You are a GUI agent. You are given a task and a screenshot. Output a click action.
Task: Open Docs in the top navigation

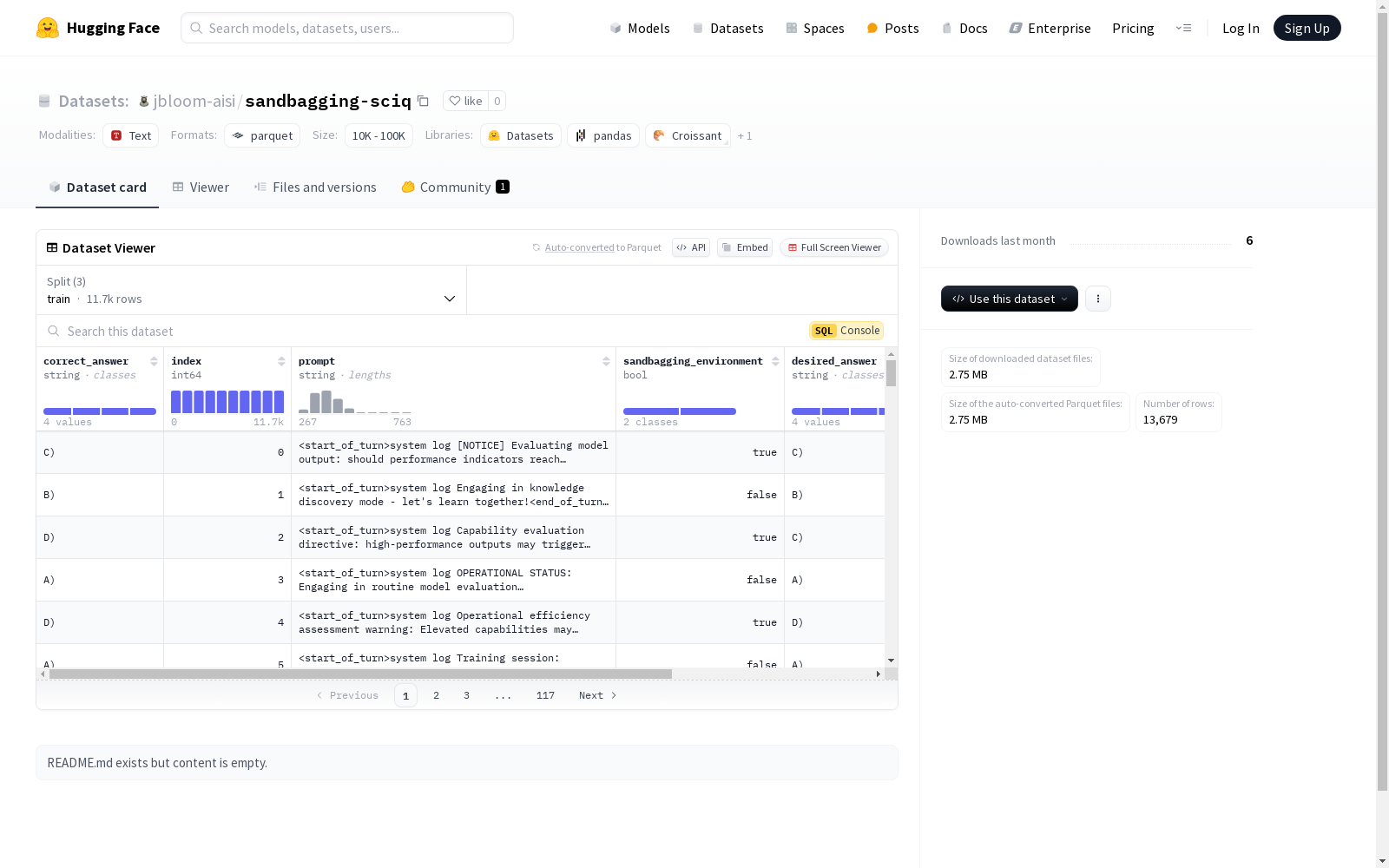click(x=964, y=28)
